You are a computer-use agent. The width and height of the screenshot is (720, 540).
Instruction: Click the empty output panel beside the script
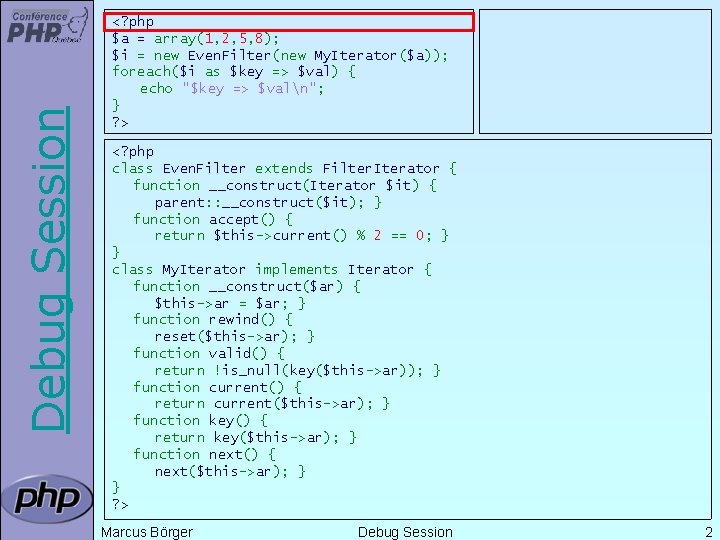[x=595, y=72]
